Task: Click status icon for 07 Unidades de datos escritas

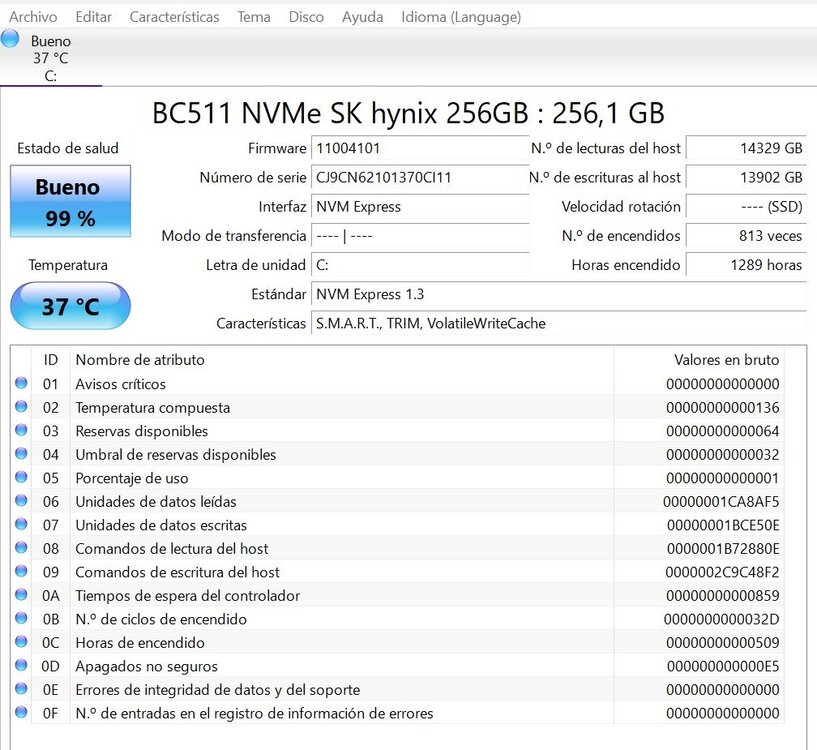Action: (x=21, y=524)
